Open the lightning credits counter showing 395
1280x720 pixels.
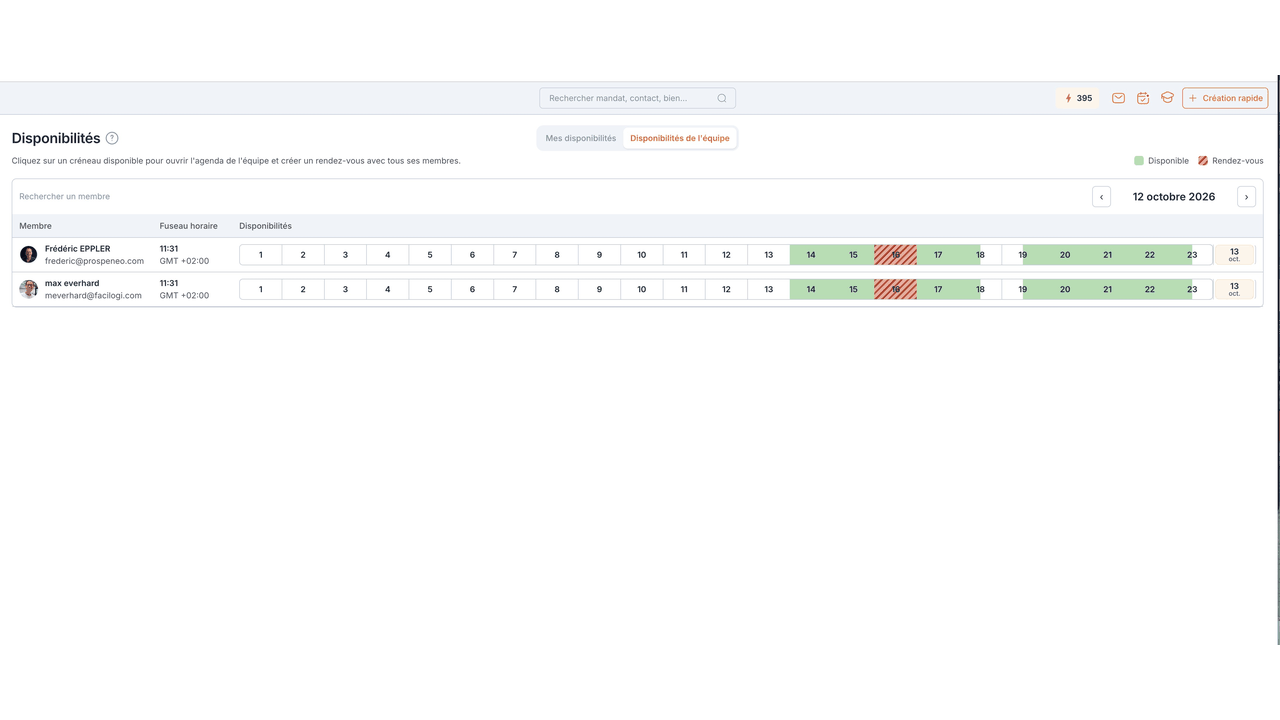(x=1078, y=98)
